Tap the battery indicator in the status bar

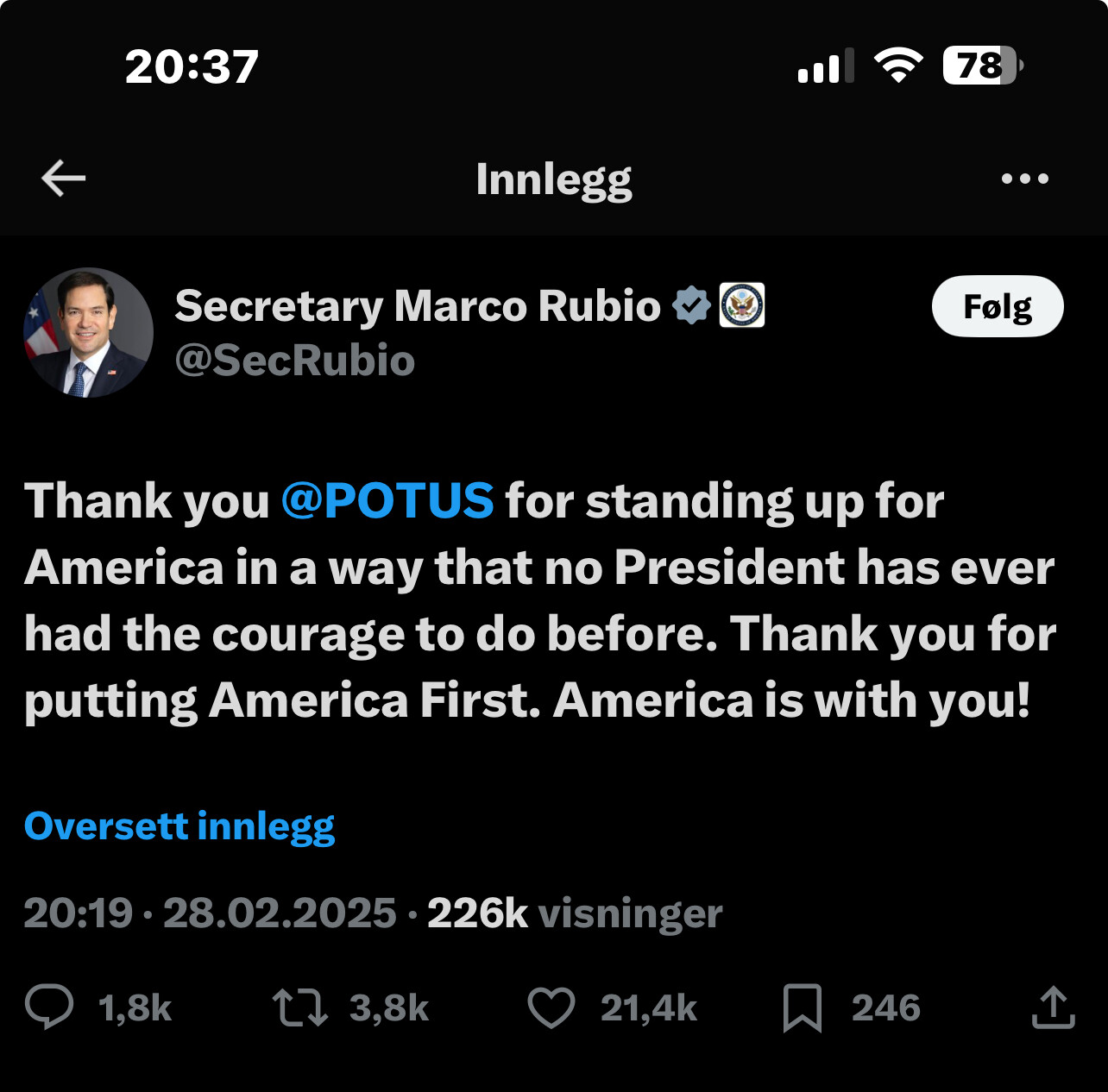point(983,66)
